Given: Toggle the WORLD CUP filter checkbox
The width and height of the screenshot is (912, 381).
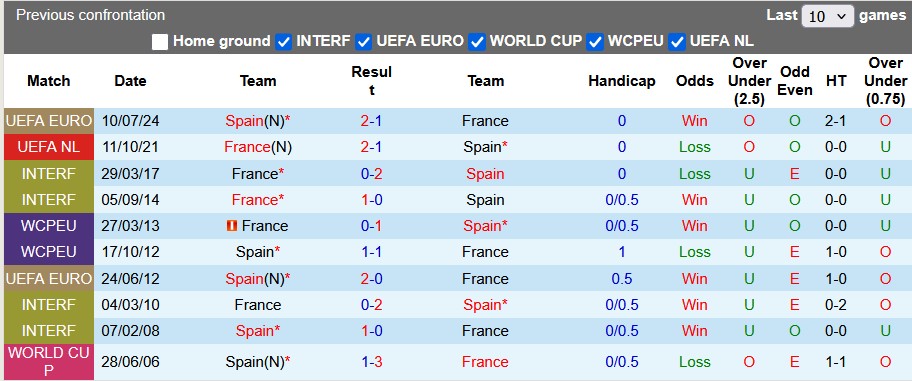Looking at the screenshot, I should tap(477, 41).
